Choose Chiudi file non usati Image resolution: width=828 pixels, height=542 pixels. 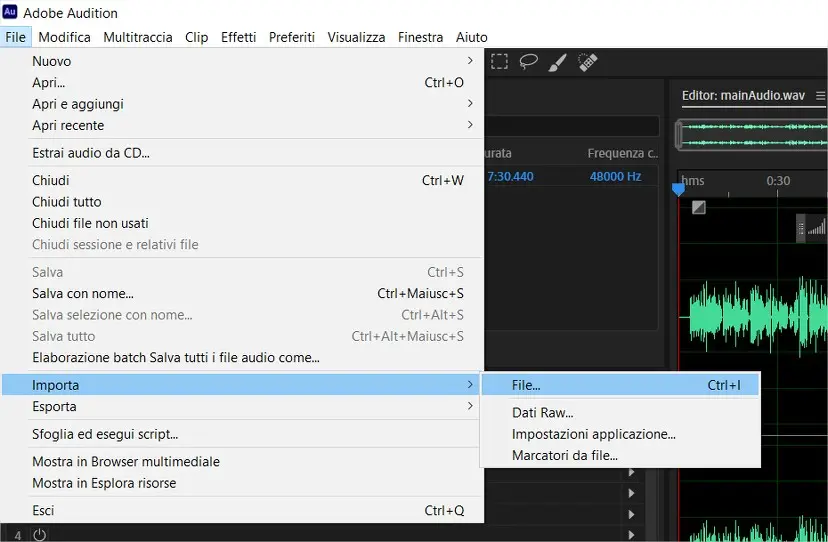click(242, 223)
